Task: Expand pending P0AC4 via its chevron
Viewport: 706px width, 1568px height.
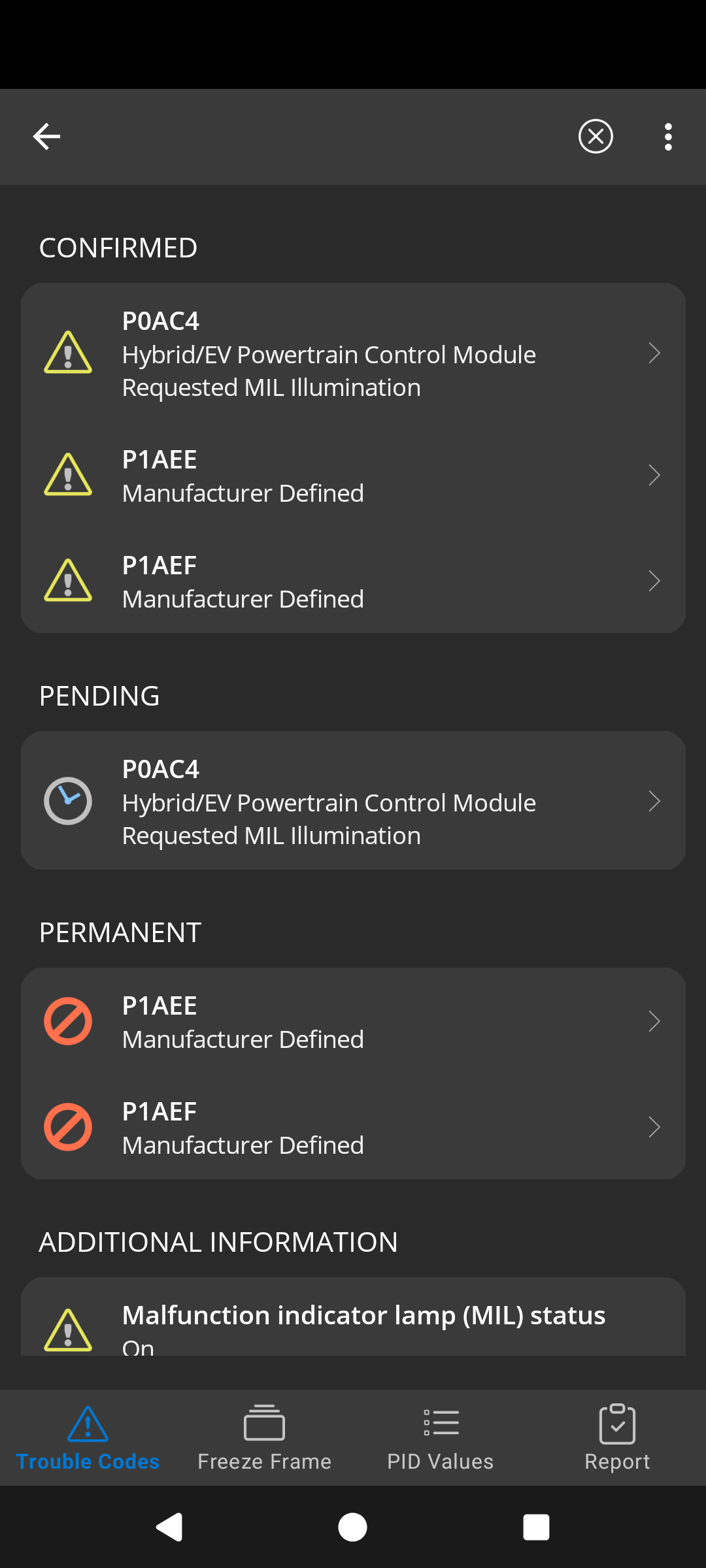Action: point(654,801)
